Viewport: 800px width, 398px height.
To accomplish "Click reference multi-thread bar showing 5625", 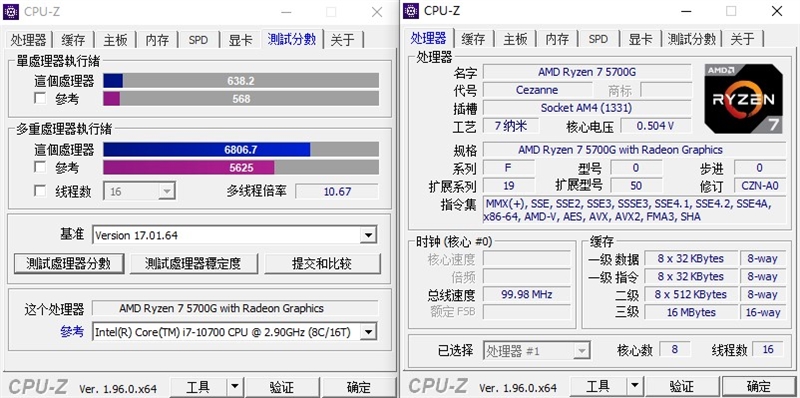I will pos(241,167).
